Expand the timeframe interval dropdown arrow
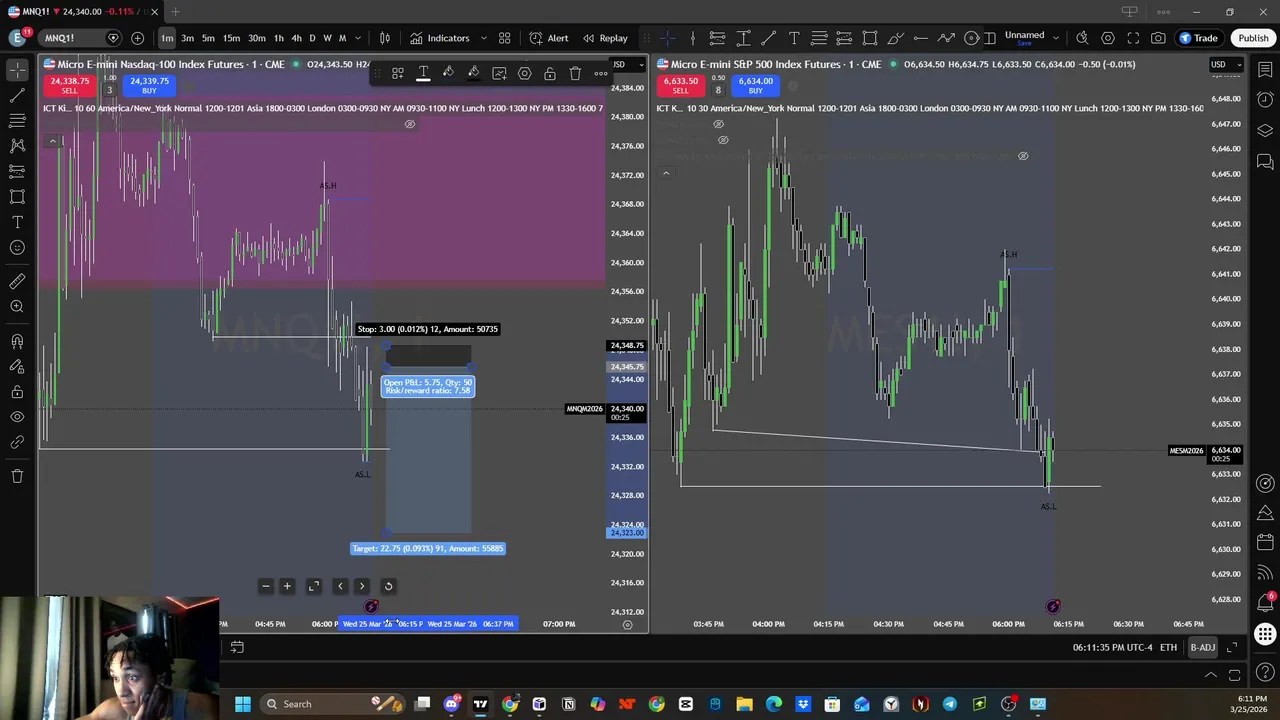The image size is (1280, 720). click(x=357, y=38)
